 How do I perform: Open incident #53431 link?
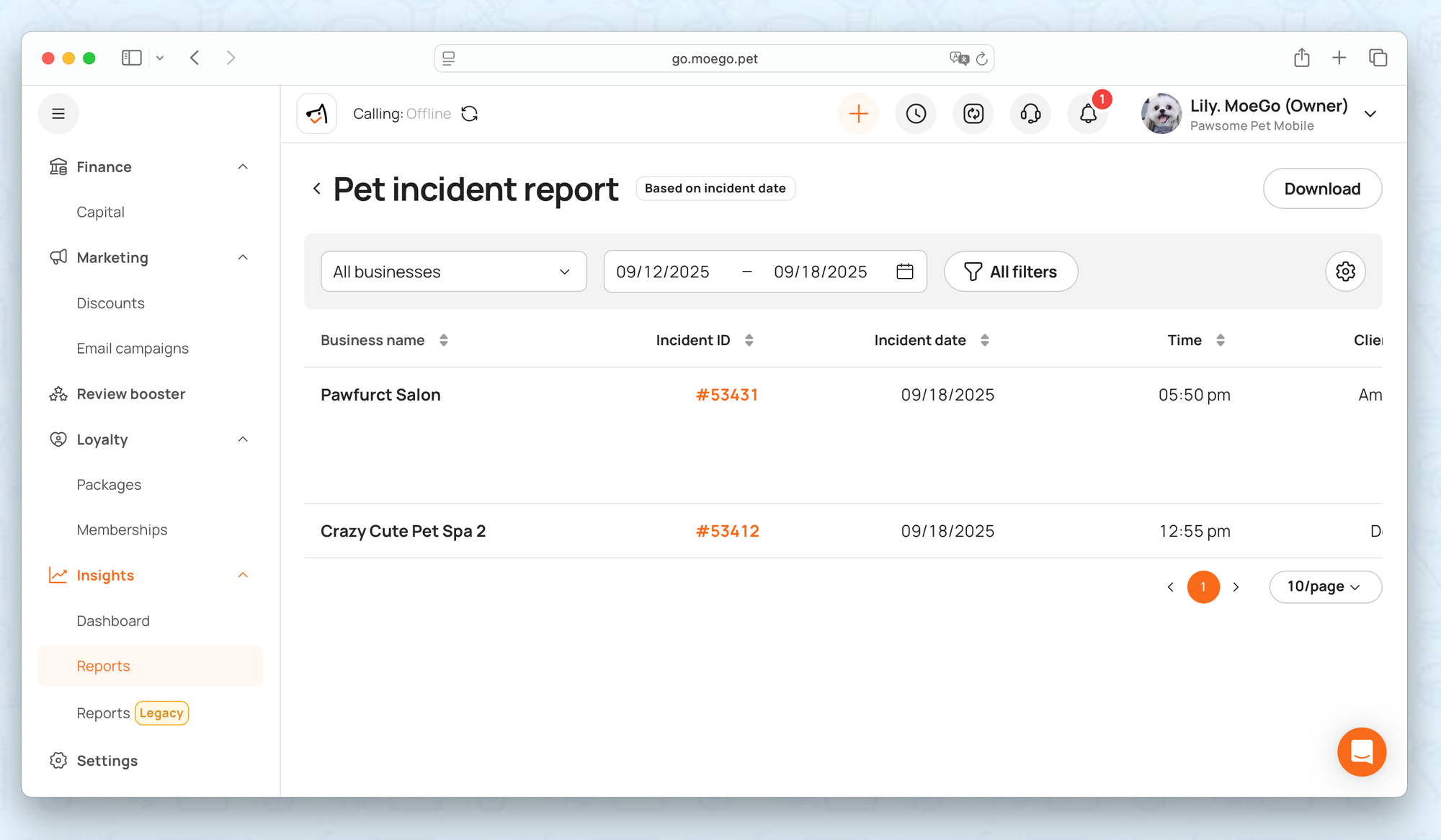(726, 395)
